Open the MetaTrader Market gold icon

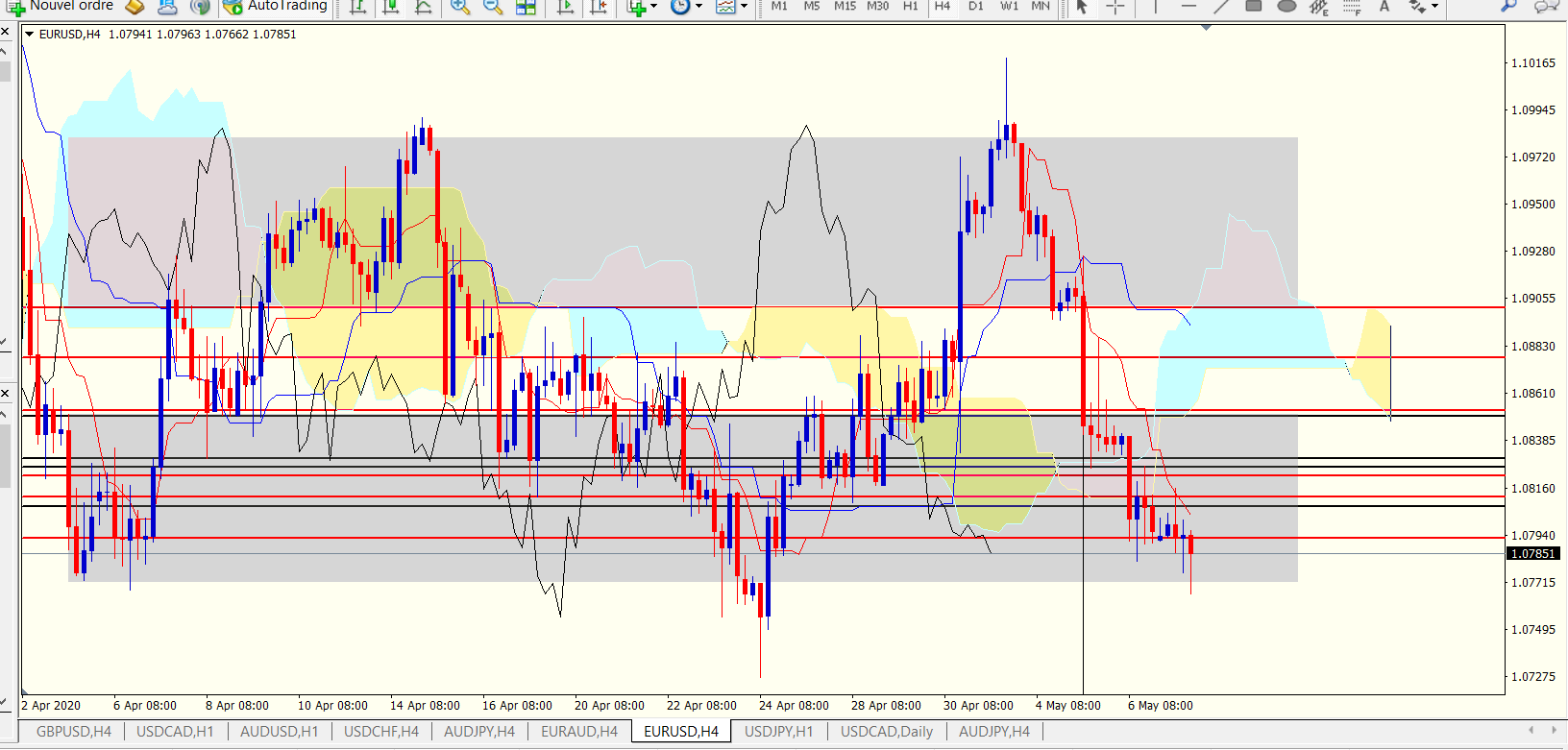[135, 7]
